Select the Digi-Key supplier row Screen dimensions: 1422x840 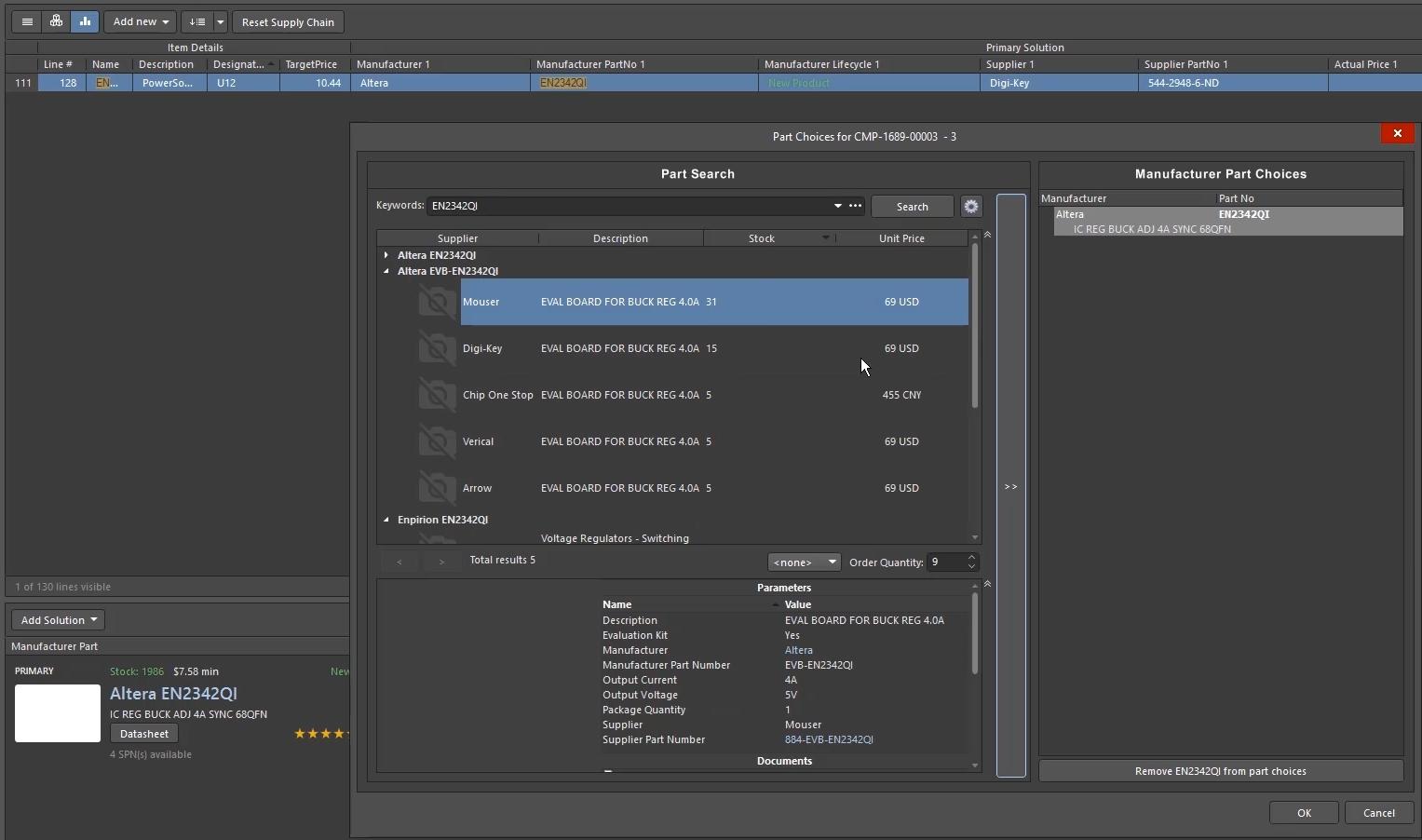714,348
